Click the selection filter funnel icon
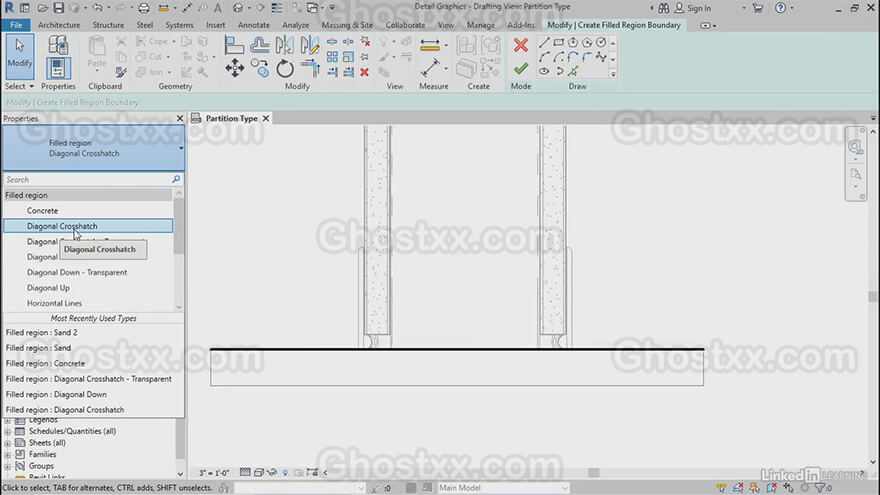This screenshot has height=495, width=880. pyautogui.click(x=820, y=488)
